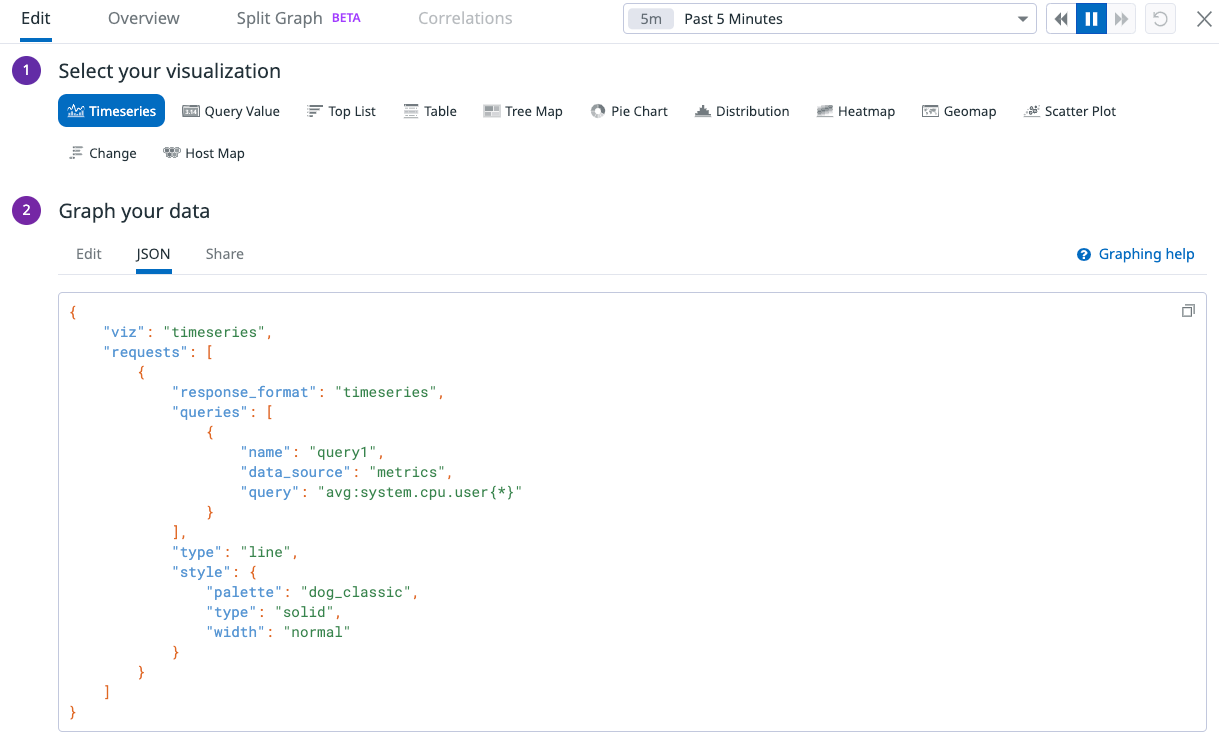Open the Graphing help link

coord(1135,254)
